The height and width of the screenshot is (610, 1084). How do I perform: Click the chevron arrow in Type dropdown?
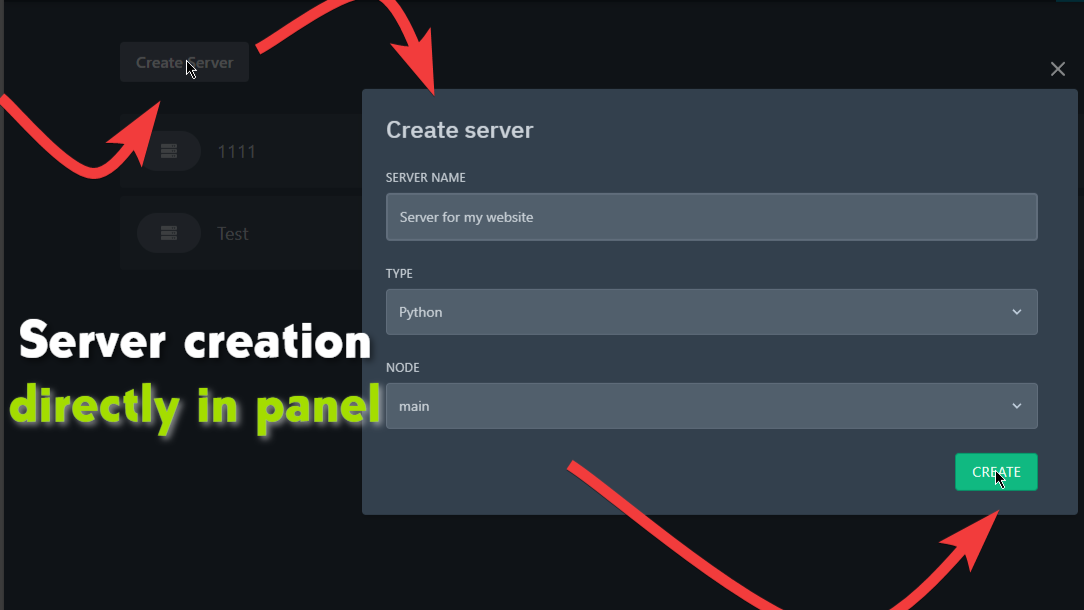[x=1016, y=312]
